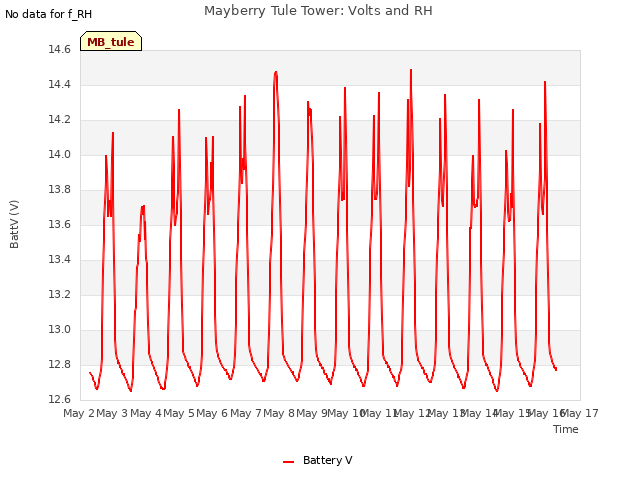The height and width of the screenshot is (480, 640).
Task: Click the 12.8 y-axis tick value
Action: click(59, 364)
